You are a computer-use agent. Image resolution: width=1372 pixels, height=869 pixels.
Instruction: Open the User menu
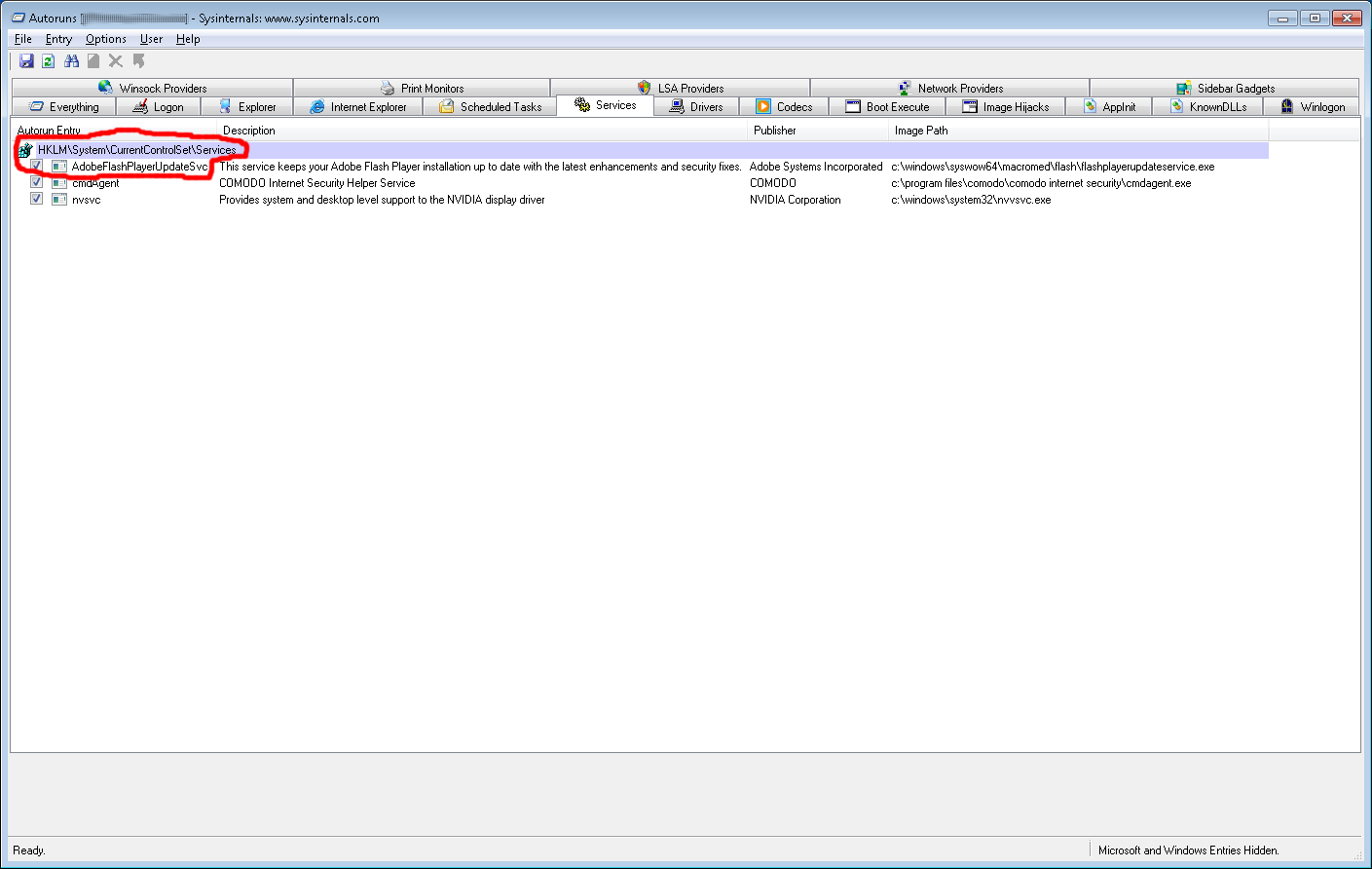coord(151,39)
